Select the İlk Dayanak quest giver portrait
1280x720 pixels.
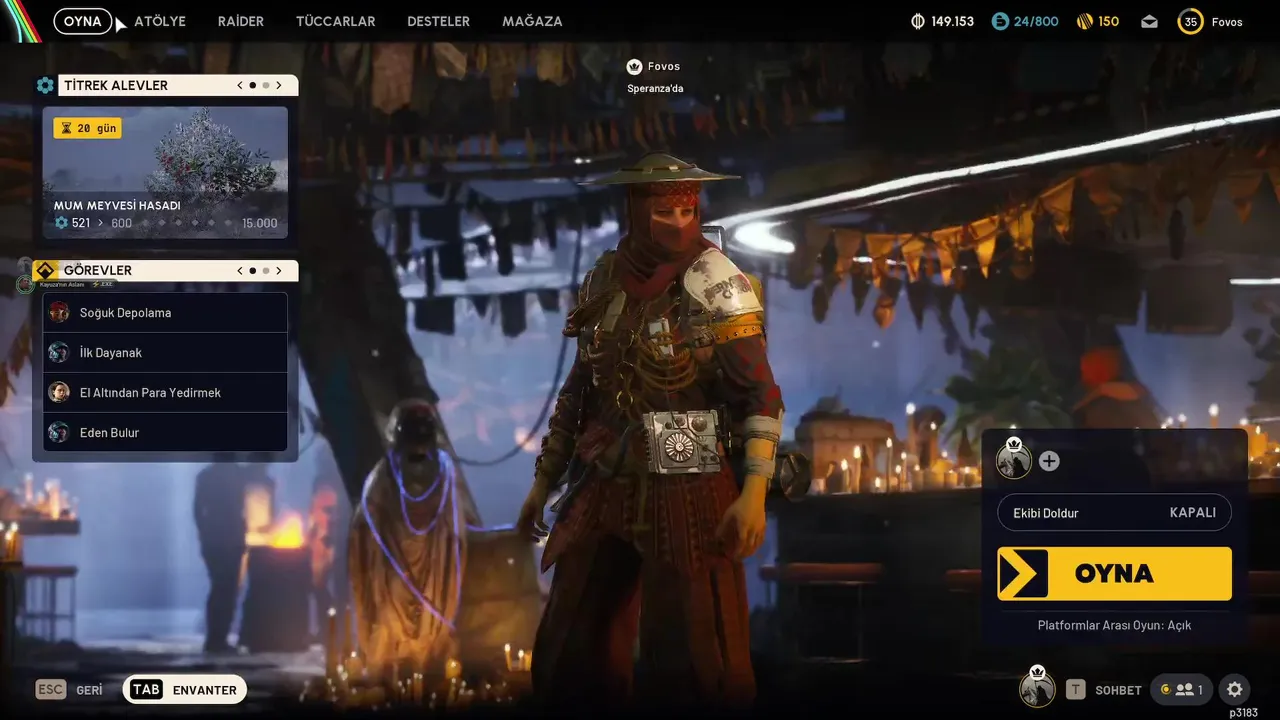pos(59,352)
